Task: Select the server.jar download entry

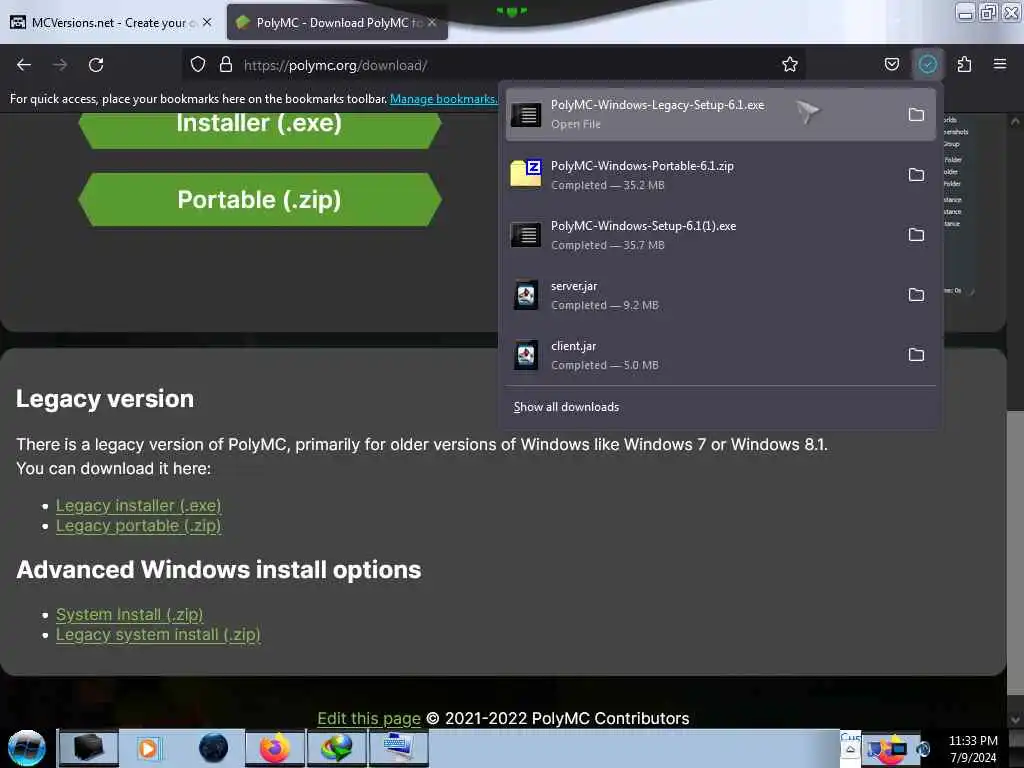Action: coord(721,295)
